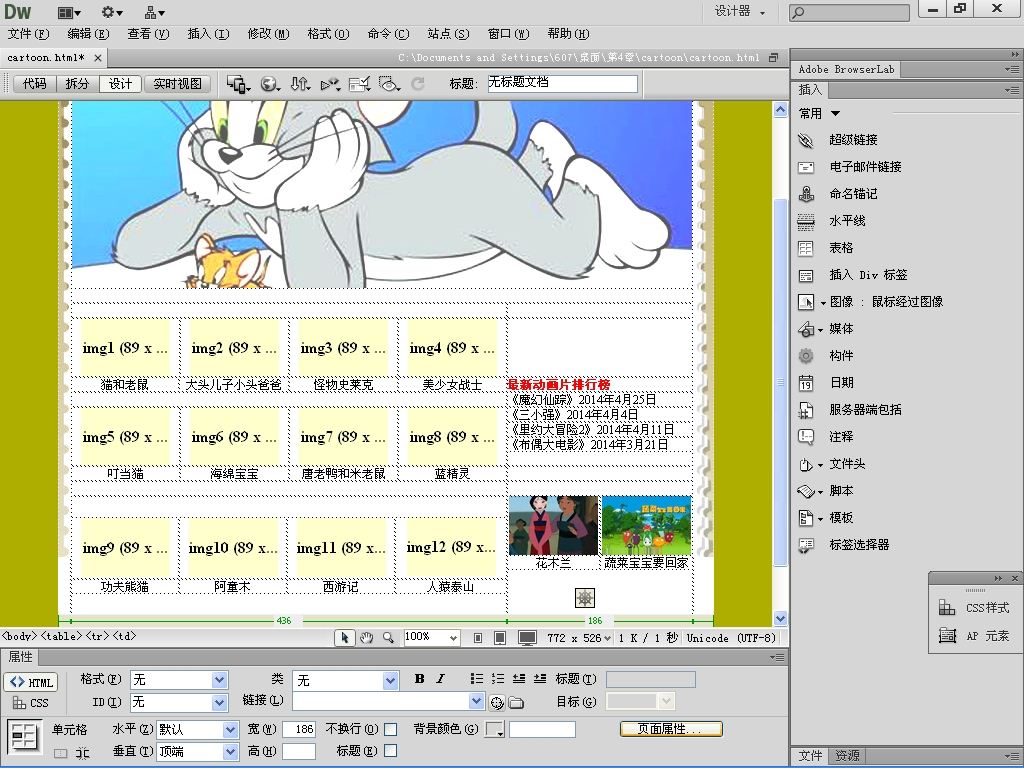Switch Properties to HTML mode
Screen dimensions: 1024x768
pos(31,682)
